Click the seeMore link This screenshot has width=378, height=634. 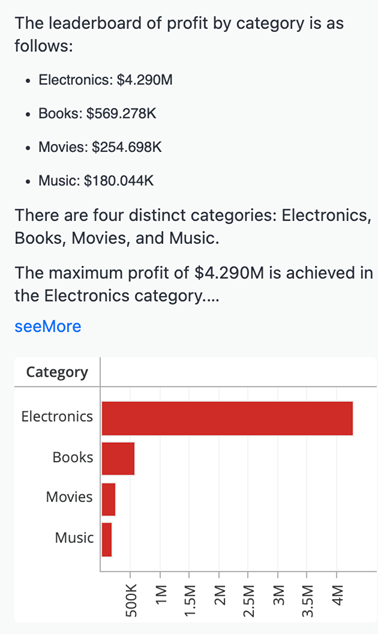(x=48, y=326)
